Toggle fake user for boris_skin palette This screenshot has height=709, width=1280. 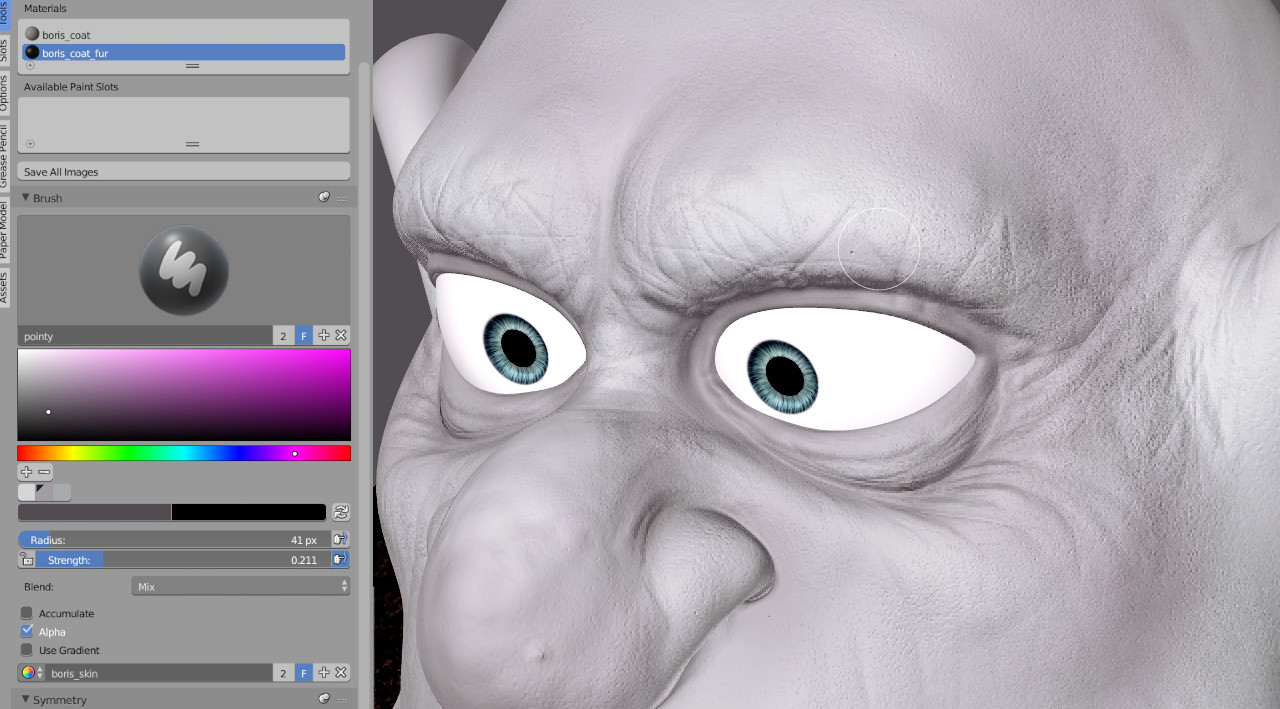pos(304,673)
